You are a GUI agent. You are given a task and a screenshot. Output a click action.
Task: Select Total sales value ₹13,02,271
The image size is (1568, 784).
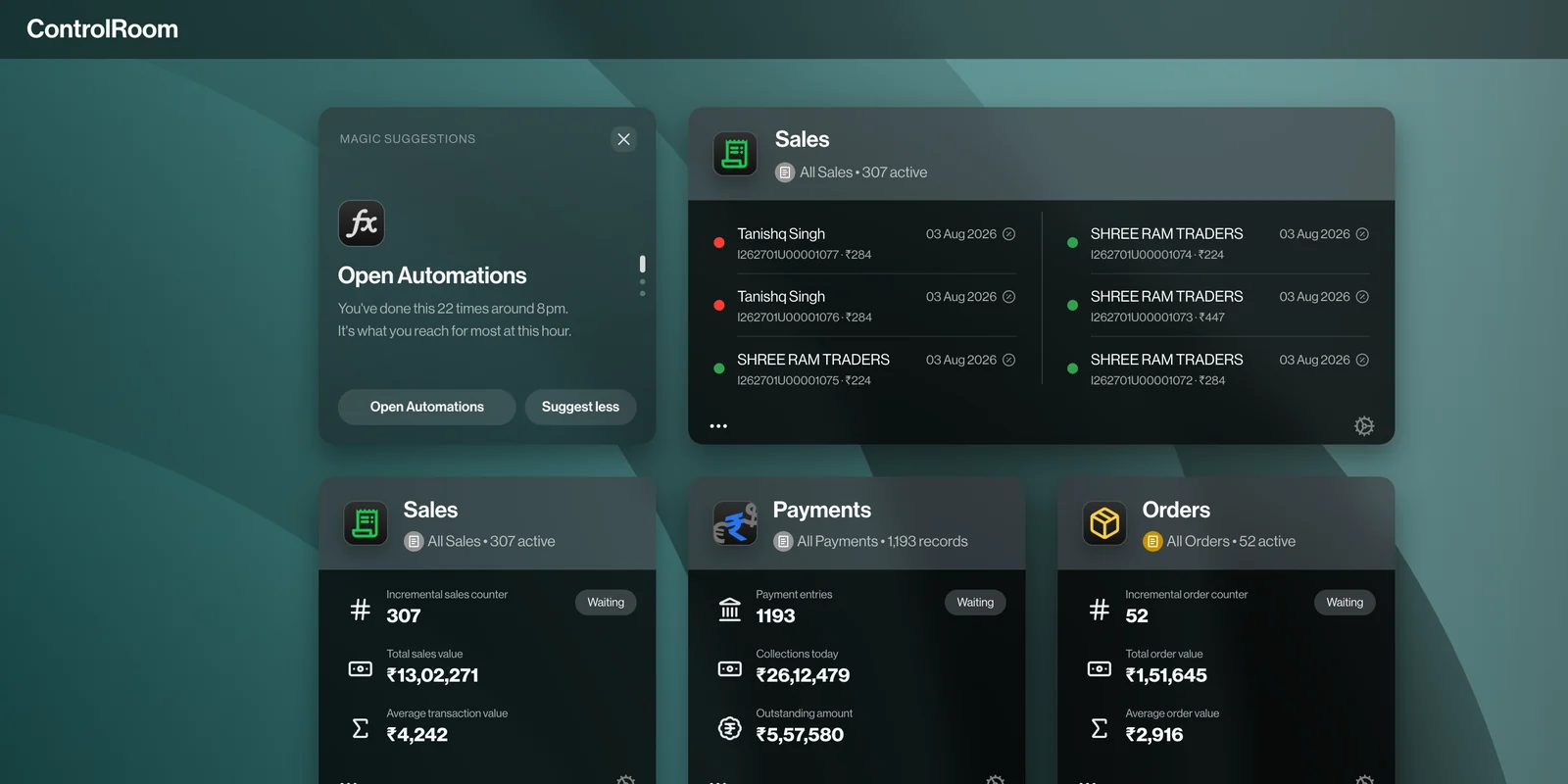pos(432,675)
